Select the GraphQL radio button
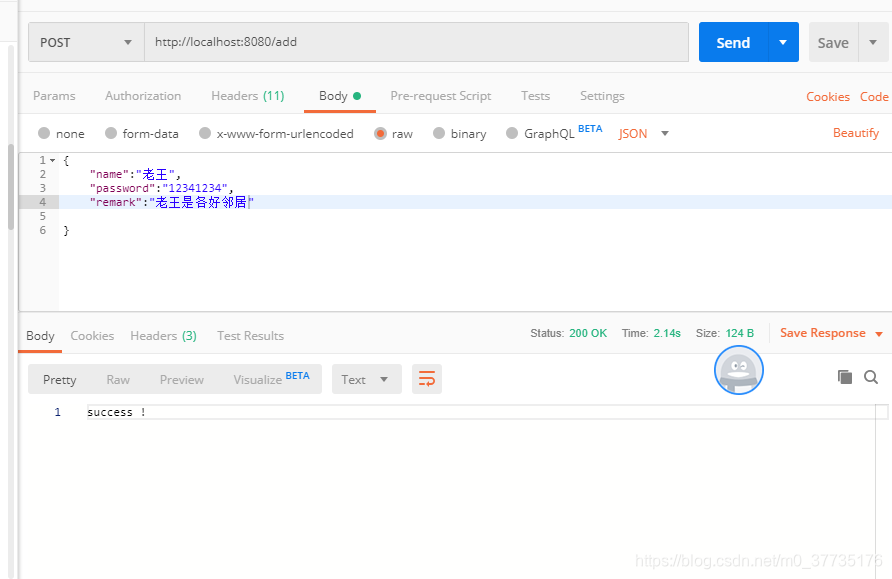892x579 pixels. point(512,133)
